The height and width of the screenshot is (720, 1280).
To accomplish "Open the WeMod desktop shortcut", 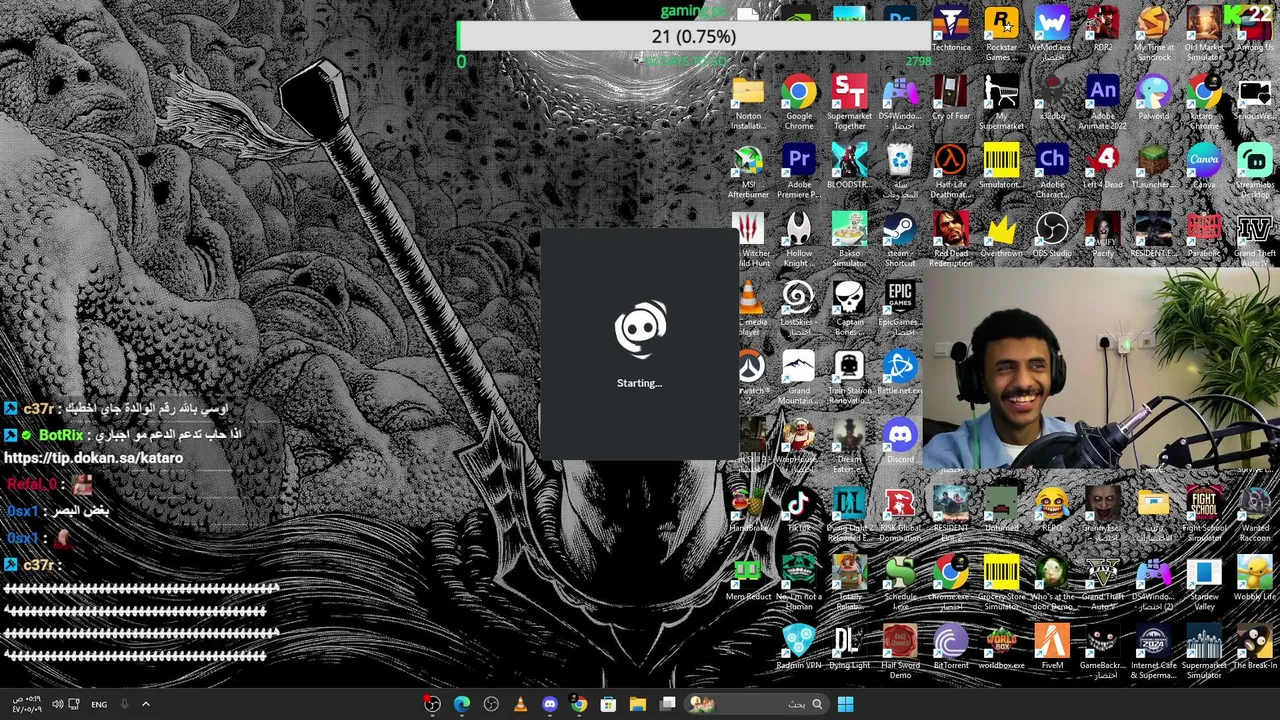I will click(1052, 32).
